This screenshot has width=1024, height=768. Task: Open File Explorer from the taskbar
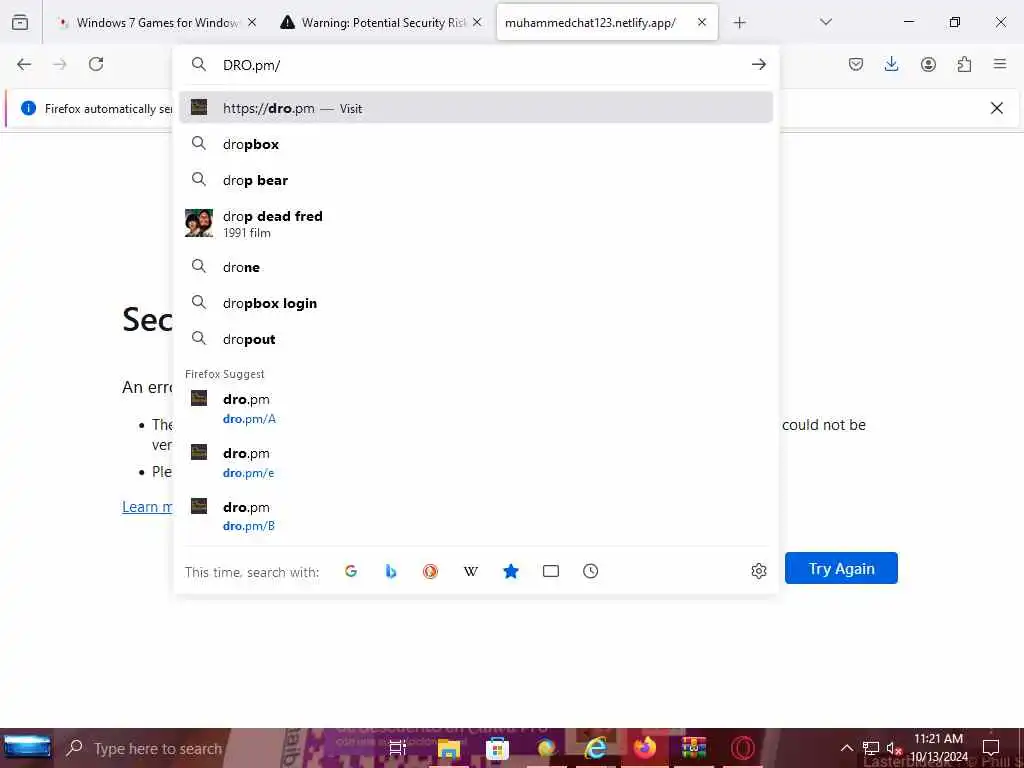(449, 748)
